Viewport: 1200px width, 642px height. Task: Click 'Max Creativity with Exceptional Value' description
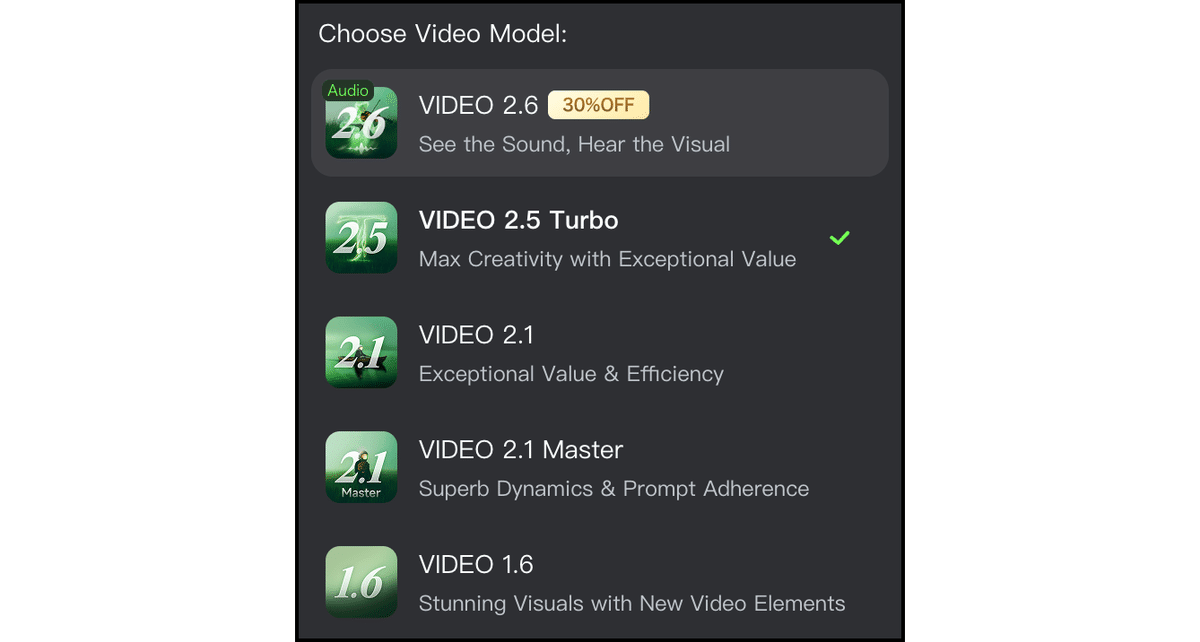607,259
